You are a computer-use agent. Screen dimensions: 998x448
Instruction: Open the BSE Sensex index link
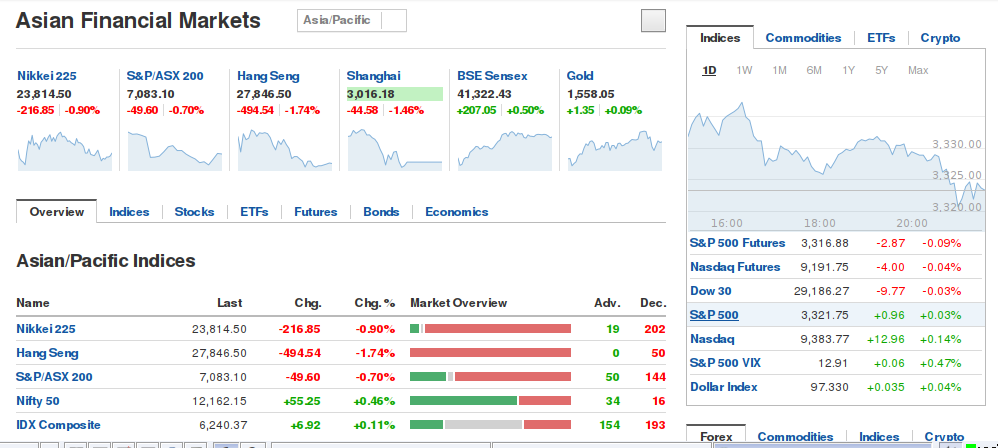coord(492,76)
